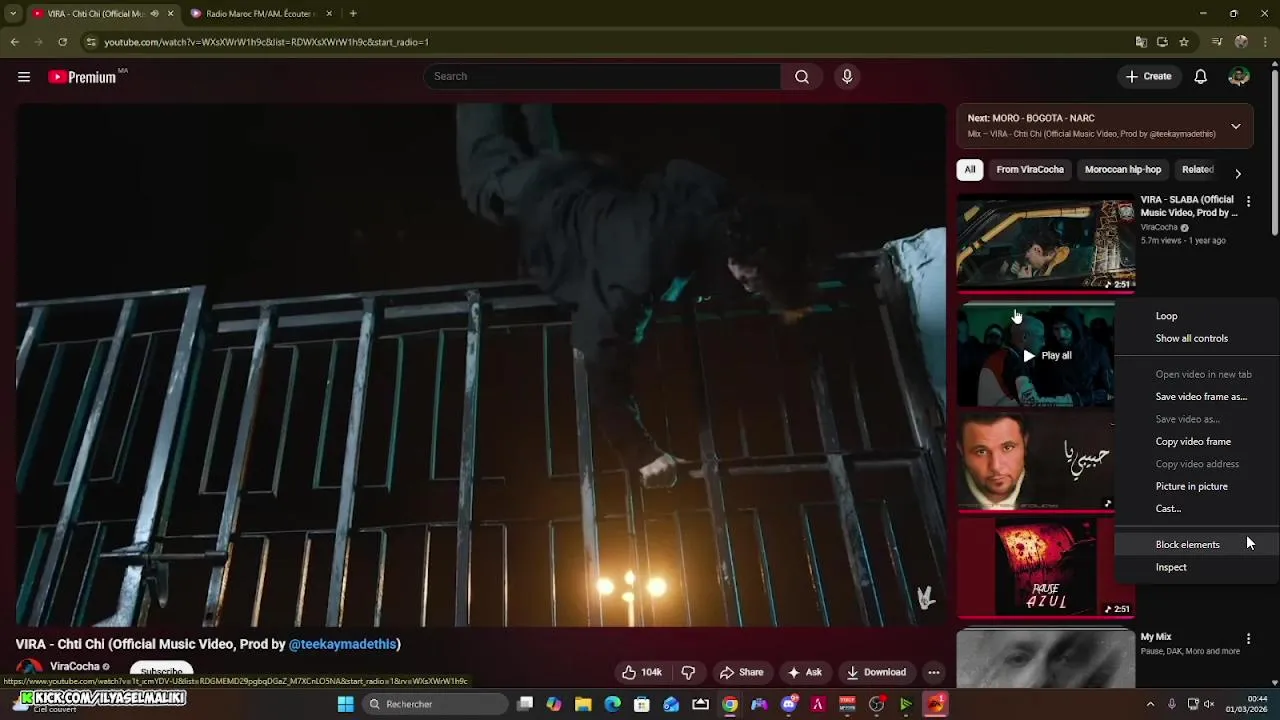The image size is (1280, 720).
Task: Select Save video frame as...
Action: [x=1198, y=397]
